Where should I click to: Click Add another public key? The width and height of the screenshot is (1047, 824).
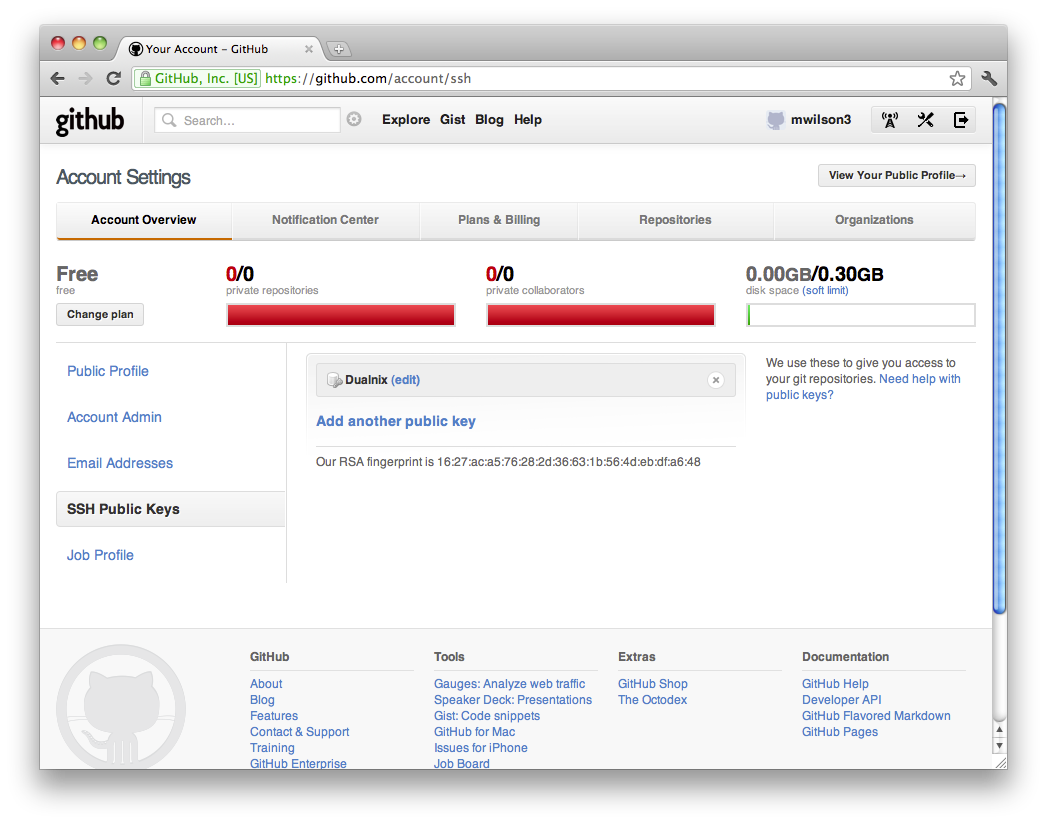(395, 421)
